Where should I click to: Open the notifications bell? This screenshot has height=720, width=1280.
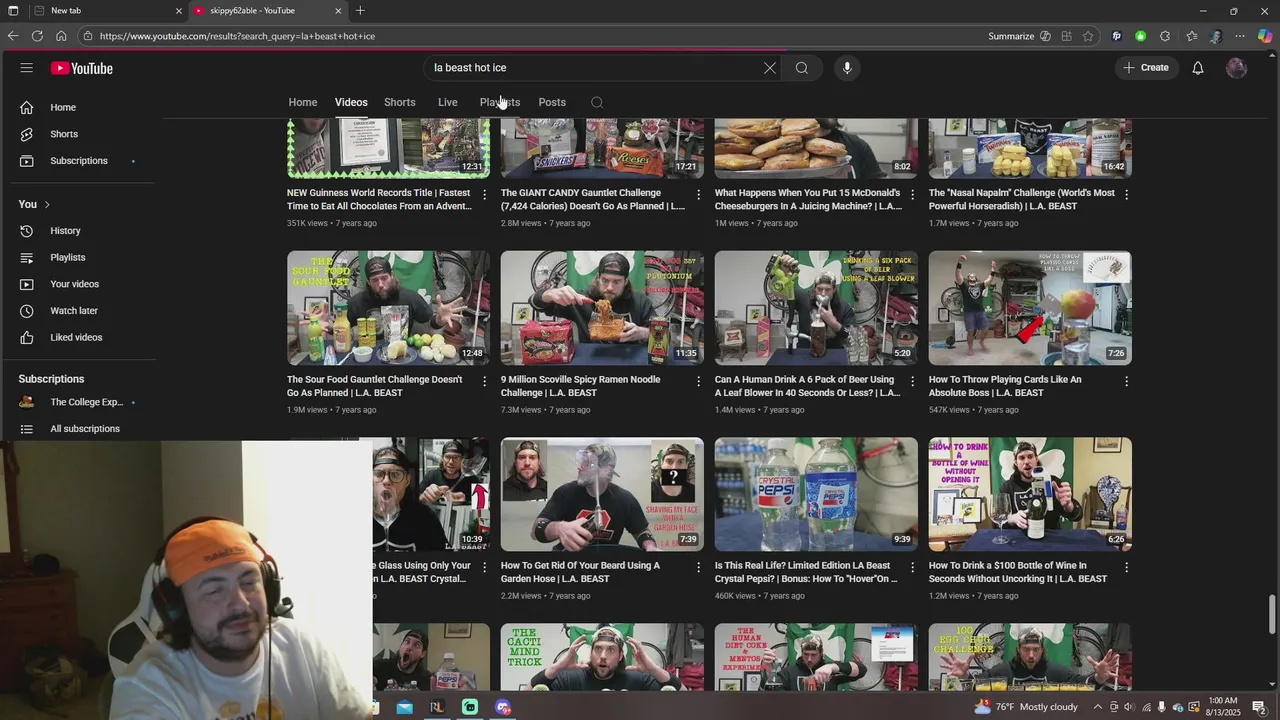1198,68
